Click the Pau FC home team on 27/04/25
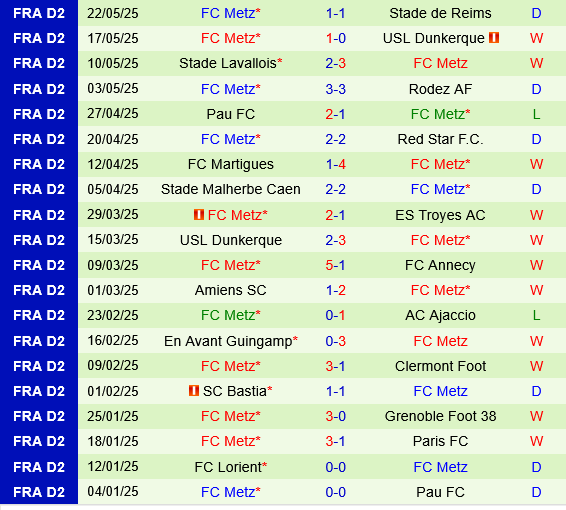 231,114
